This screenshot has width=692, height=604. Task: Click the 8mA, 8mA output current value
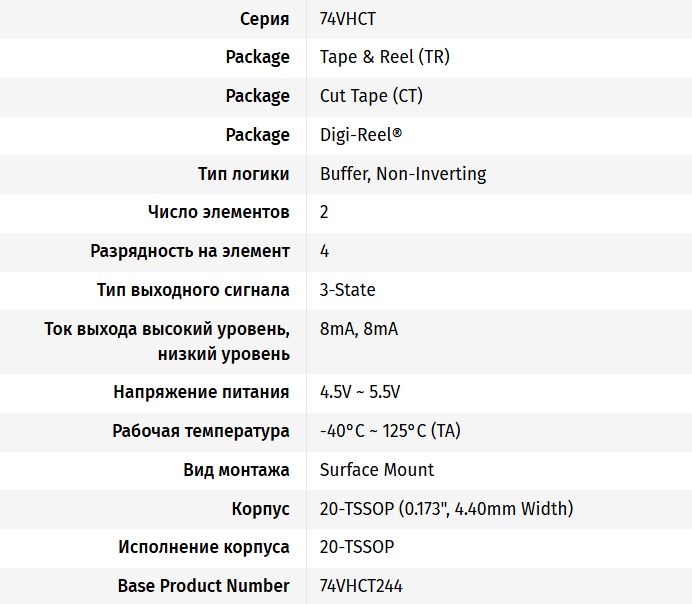pyautogui.click(x=359, y=329)
